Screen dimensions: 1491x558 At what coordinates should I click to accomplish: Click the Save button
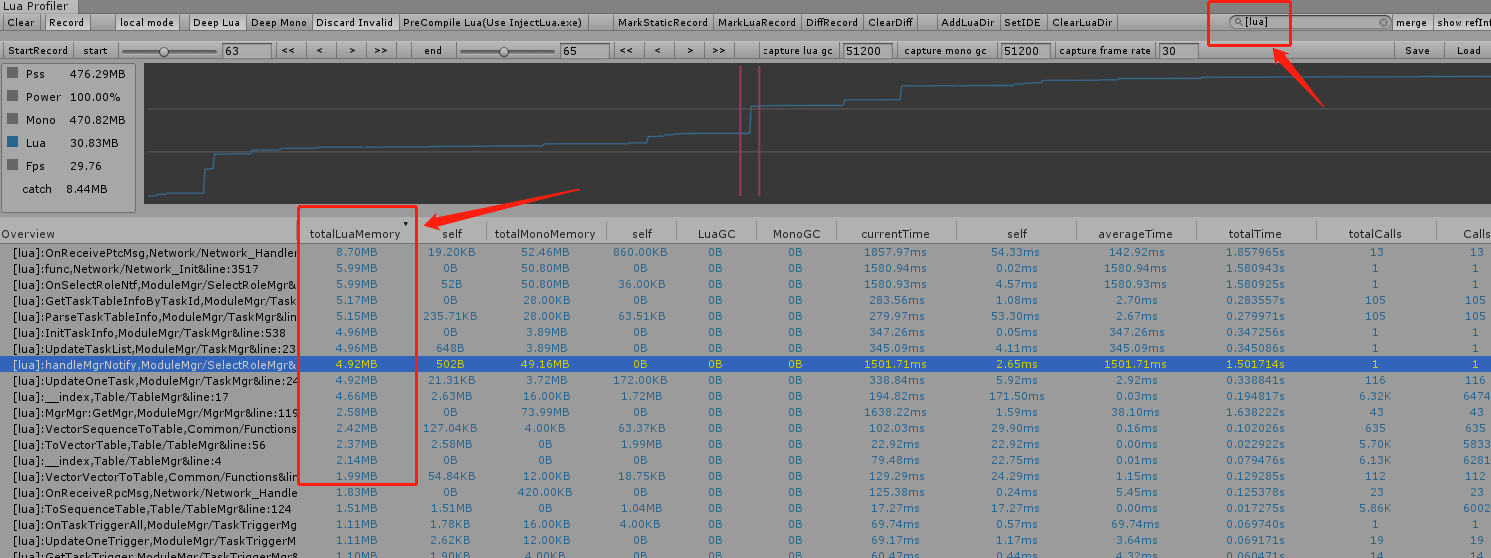[x=1417, y=50]
